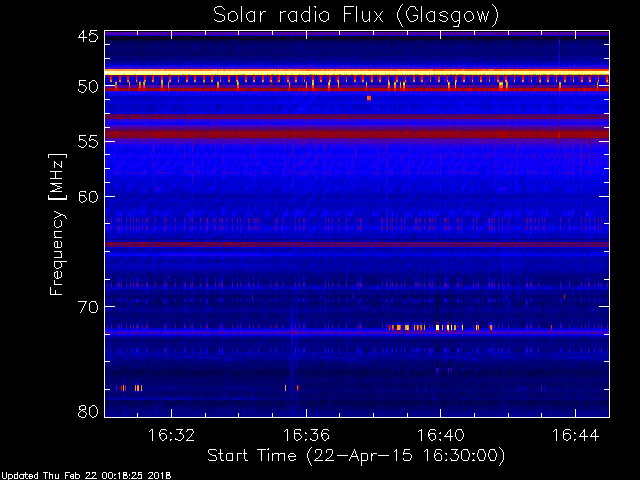Click the thin red band between 60 and 70 MHz
Image resolution: width=640 pixels, height=480 pixels.
coord(357,244)
